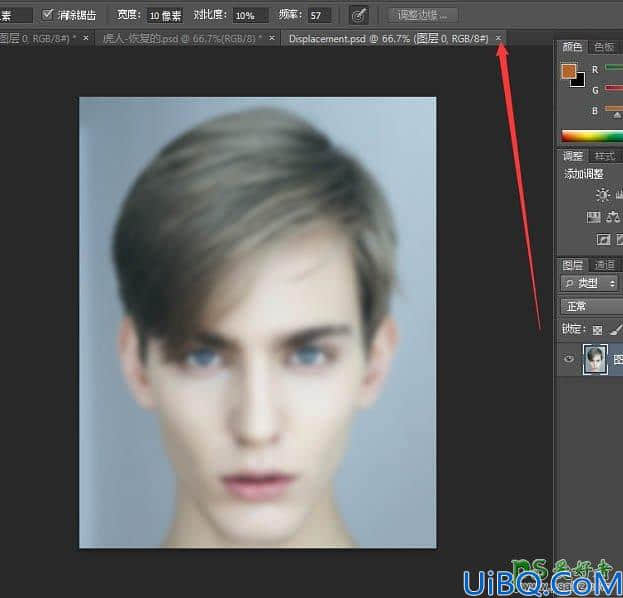Click the 频率 frequency input field
Viewport: 623px width, 598px height.
319,15
